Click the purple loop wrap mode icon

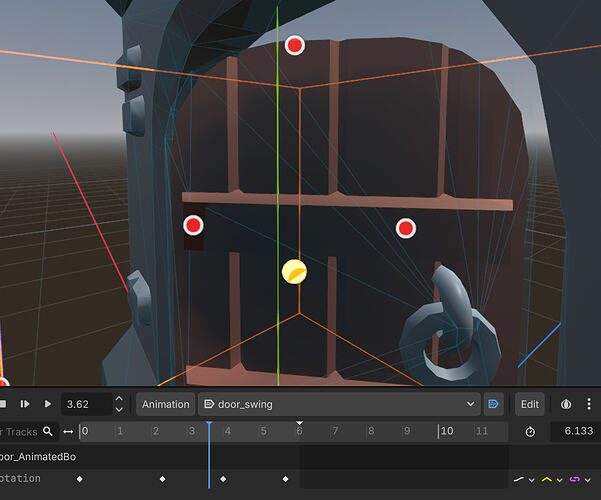(575, 479)
